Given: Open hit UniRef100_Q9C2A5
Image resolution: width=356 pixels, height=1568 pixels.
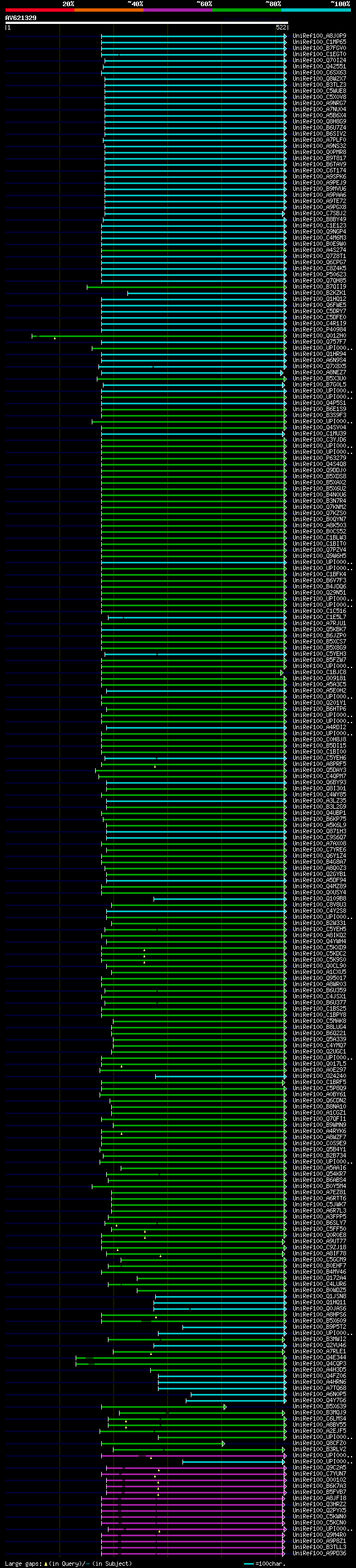Looking at the screenshot, I should tap(319, 1467).
